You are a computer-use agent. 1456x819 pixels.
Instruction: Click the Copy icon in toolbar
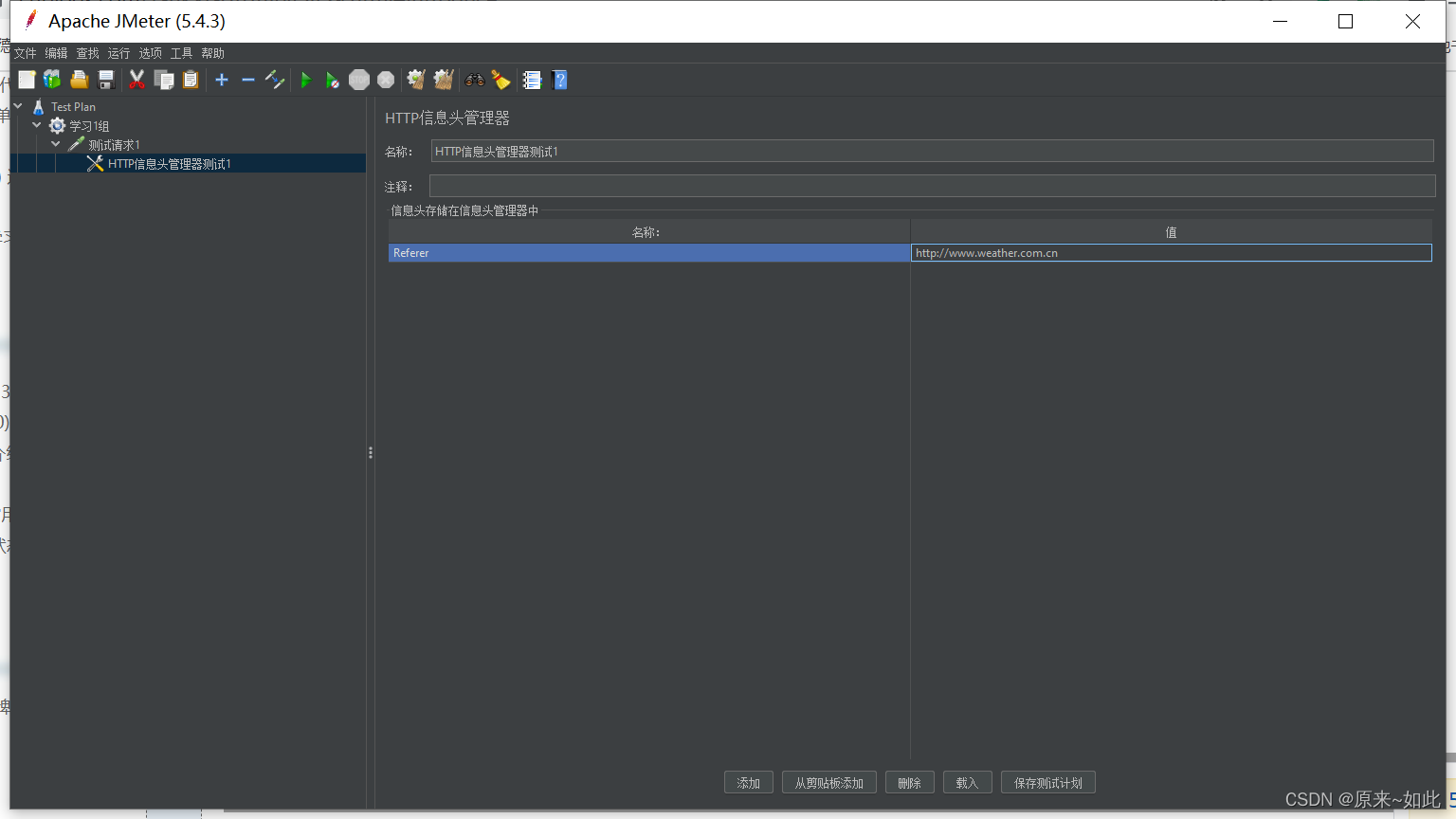coord(164,80)
